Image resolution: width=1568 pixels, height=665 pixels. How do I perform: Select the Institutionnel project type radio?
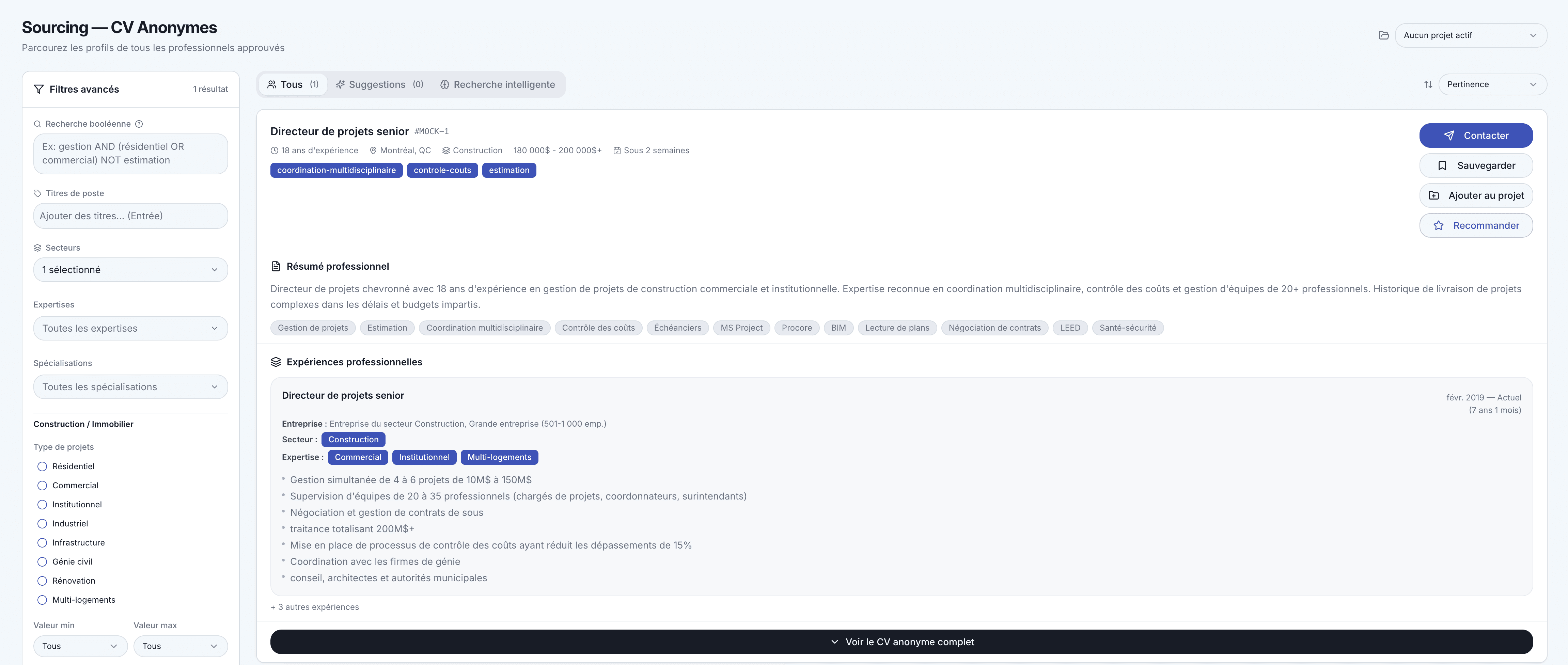tap(42, 504)
